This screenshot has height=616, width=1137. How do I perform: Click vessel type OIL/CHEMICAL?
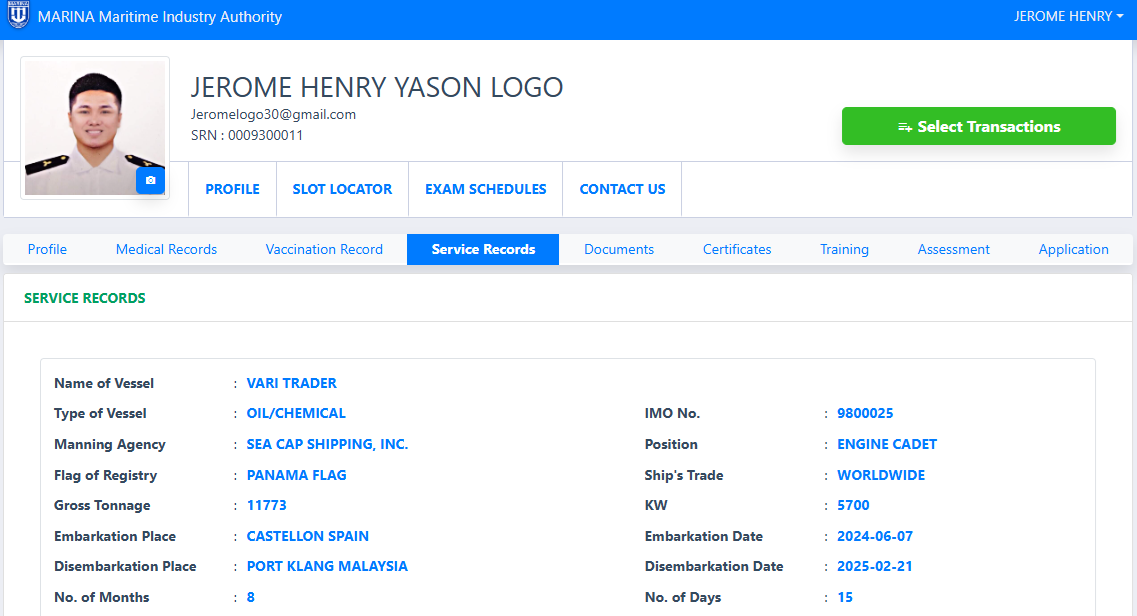tap(296, 413)
